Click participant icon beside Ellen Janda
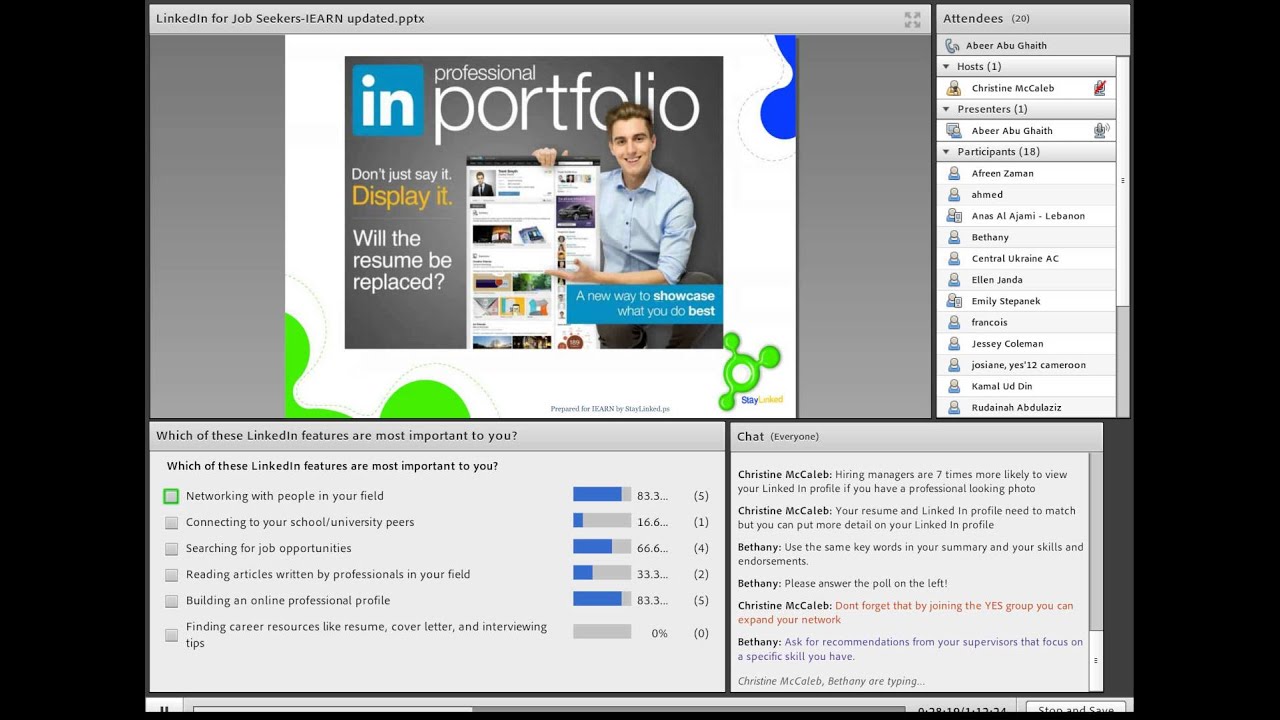The image size is (1280, 720). [954, 280]
